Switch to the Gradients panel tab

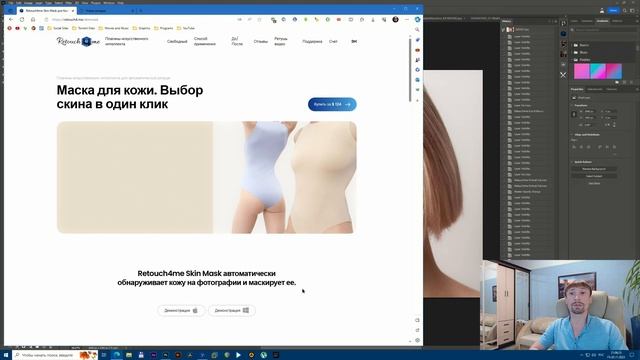click(x=602, y=21)
